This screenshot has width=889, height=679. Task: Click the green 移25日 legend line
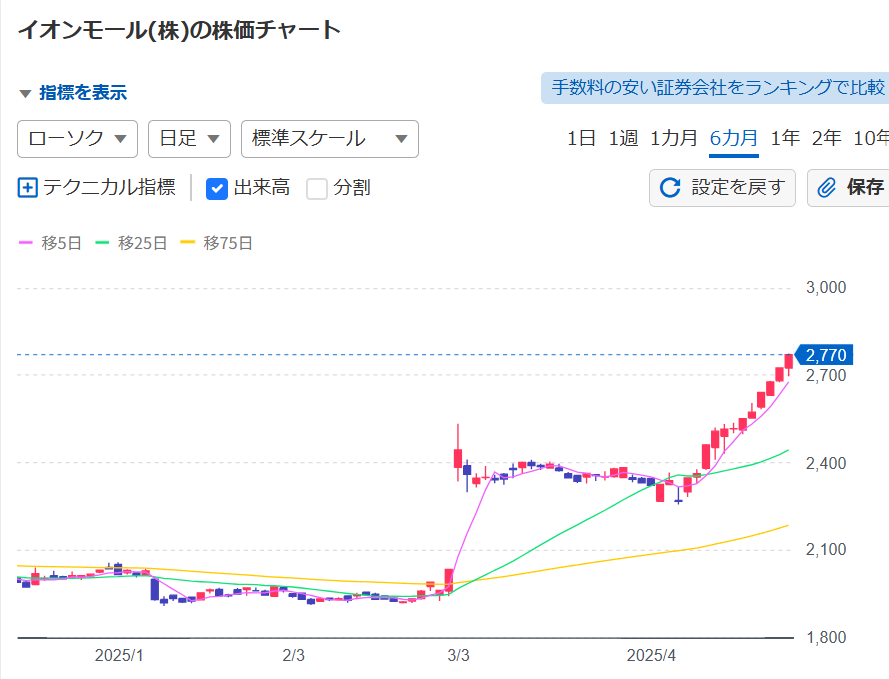[x=102, y=243]
